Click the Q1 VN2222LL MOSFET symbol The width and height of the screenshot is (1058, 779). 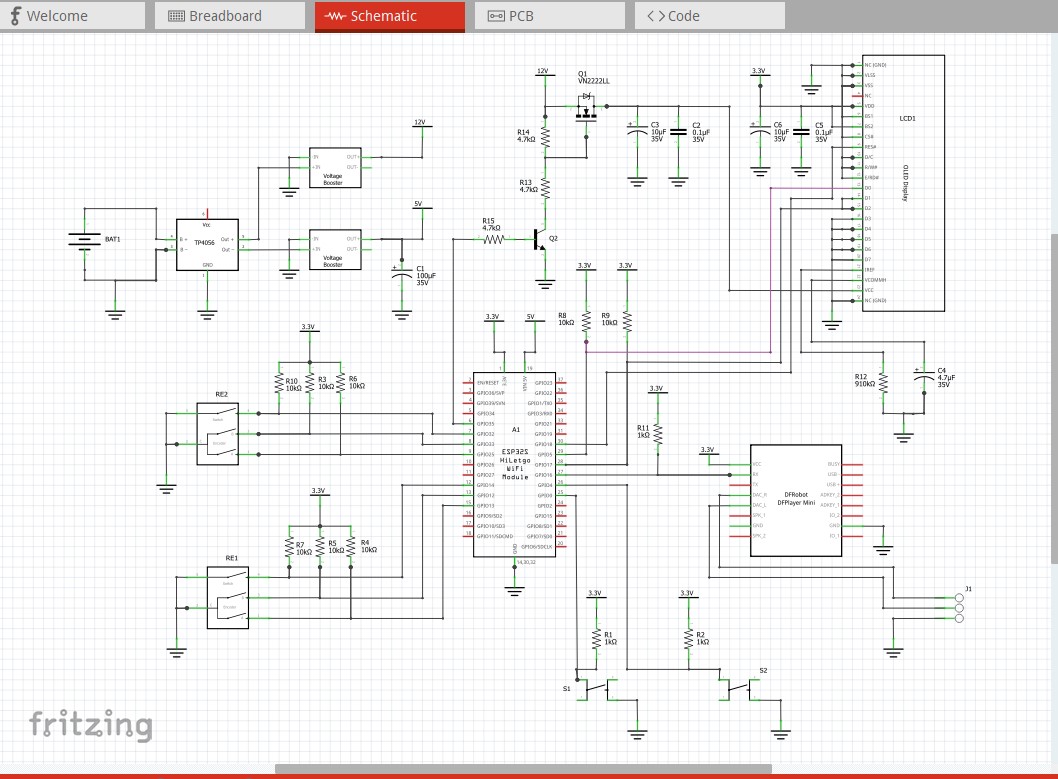coord(587,111)
